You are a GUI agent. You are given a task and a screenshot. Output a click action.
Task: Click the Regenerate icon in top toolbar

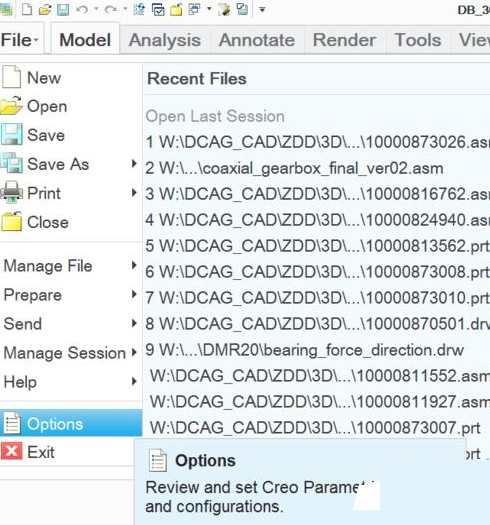(x=139, y=9)
